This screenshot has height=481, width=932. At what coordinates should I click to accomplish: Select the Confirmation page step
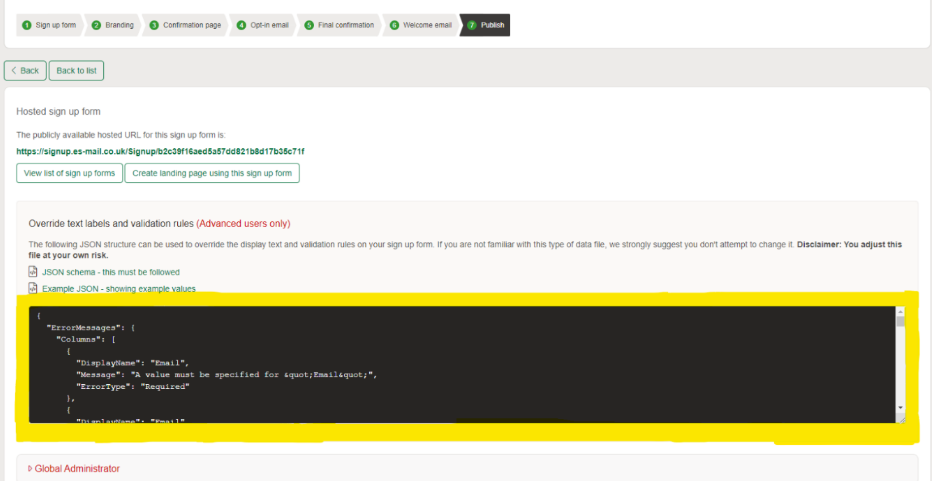pyautogui.click(x=187, y=26)
